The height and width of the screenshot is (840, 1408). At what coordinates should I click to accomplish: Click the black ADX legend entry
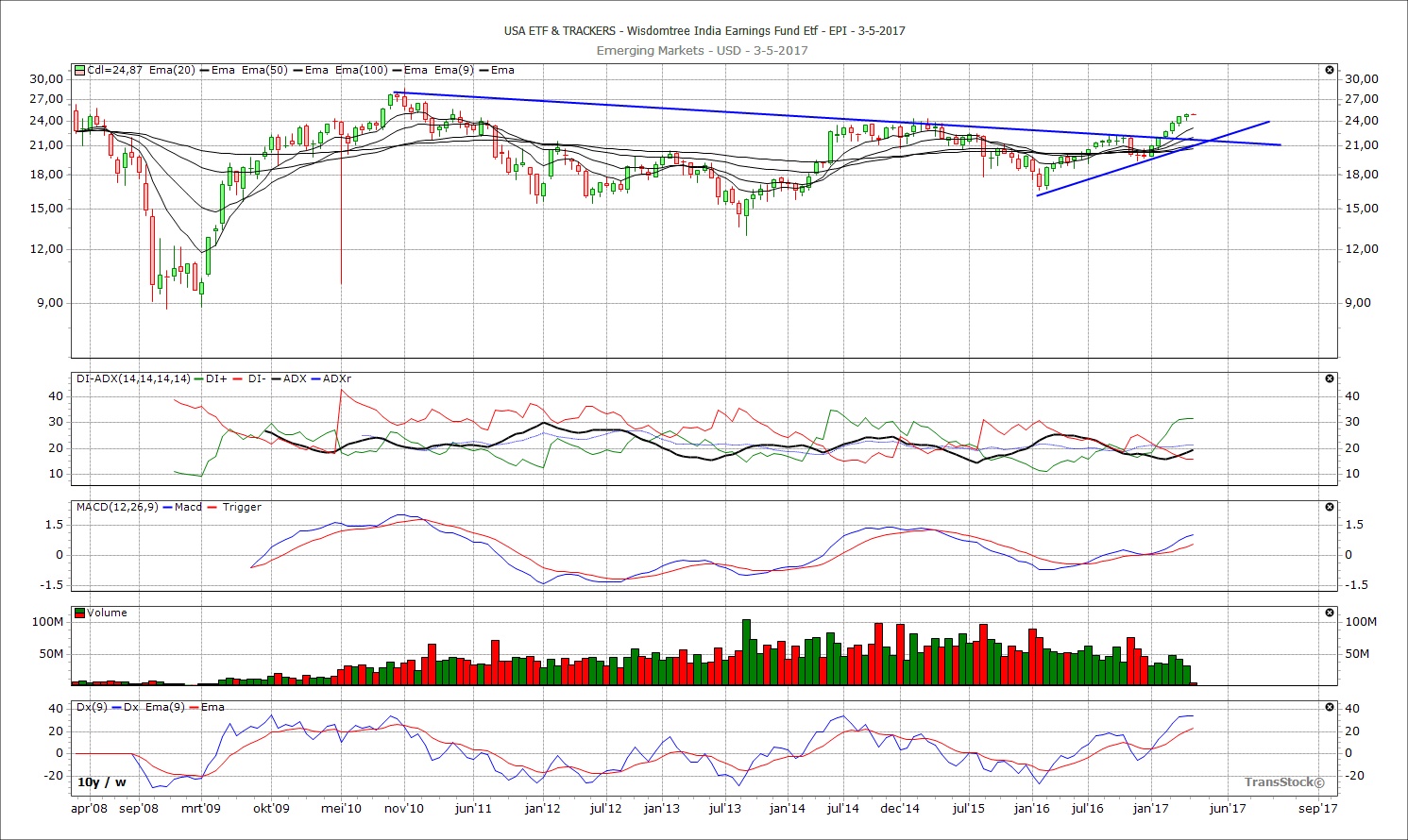point(289,378)
